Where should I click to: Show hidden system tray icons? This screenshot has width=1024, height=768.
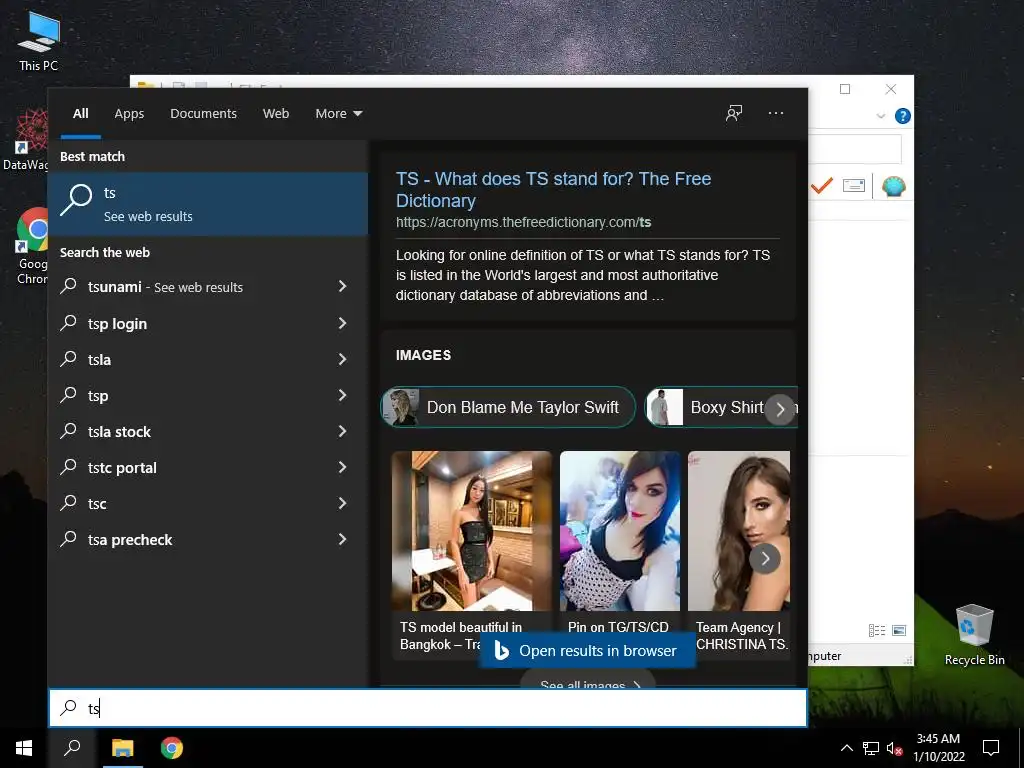point(846,748)
